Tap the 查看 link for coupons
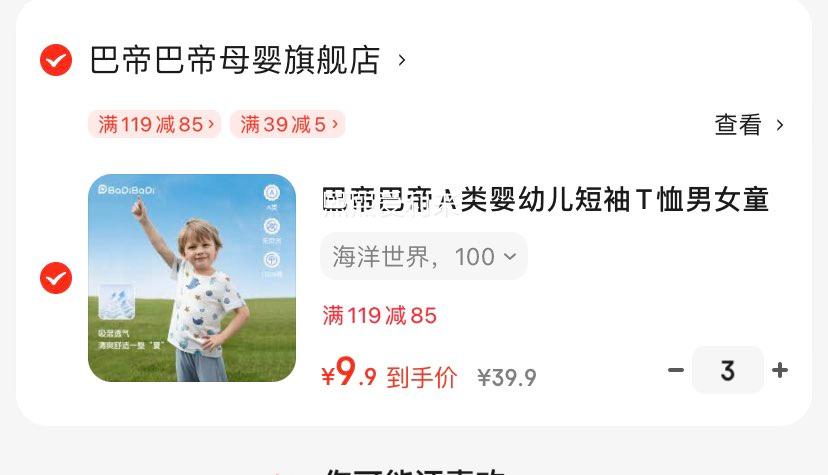The height and width of the screenshot is (475, 828). [x=738, y=125]
